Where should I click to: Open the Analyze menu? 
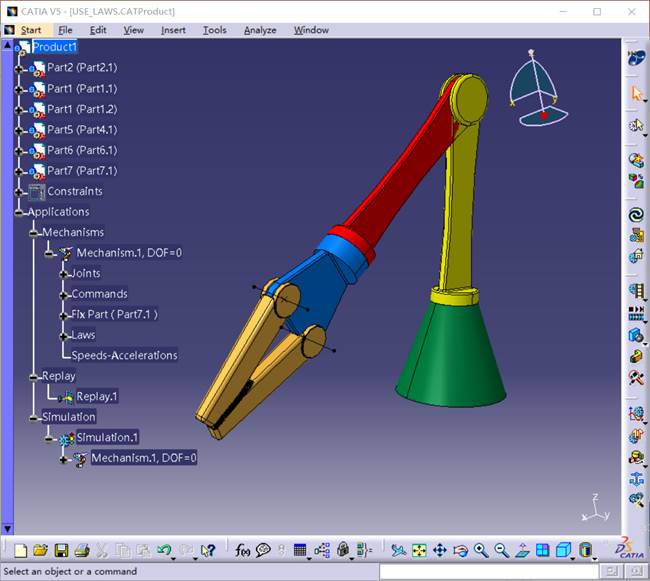point(260,30)
